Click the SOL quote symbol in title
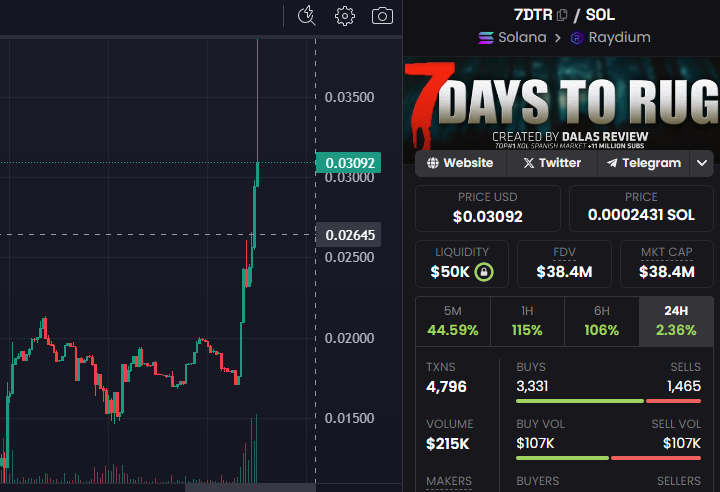Viewport: 720px width, 492px height. point(600,15)
